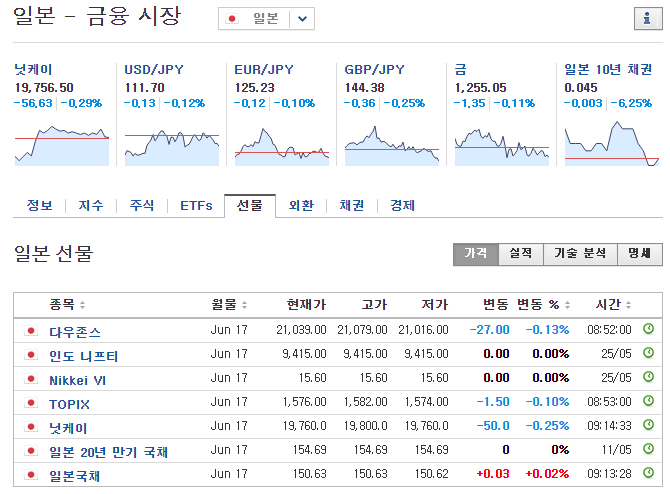The width and height of the screenshot is (670, 494).
Task: Open the 다우존스 futures link
Action: 75,330
